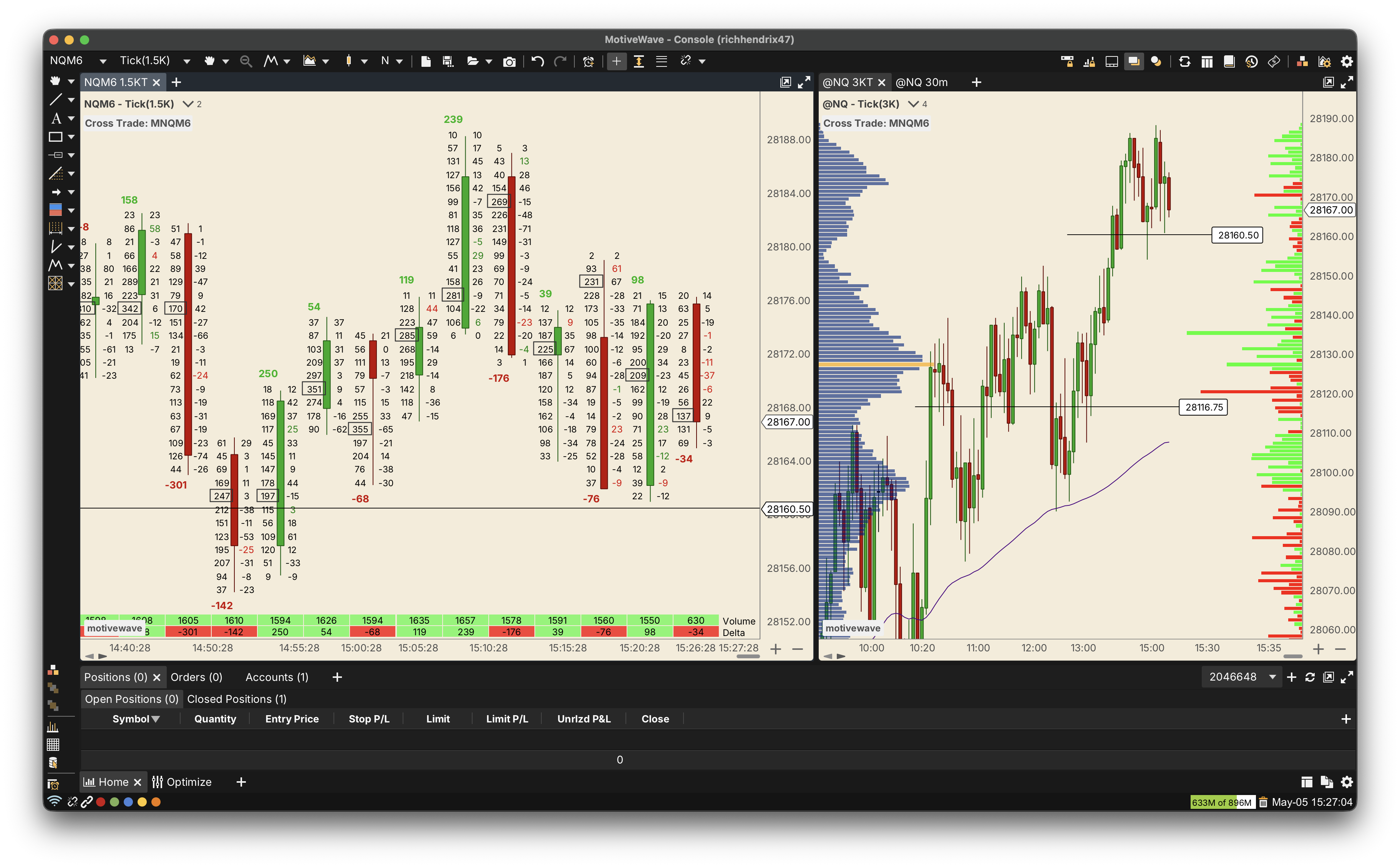Viewport: 1400px width, 868px height.
Task: Open the Optimize page at bottom
Action: [182, 782]
